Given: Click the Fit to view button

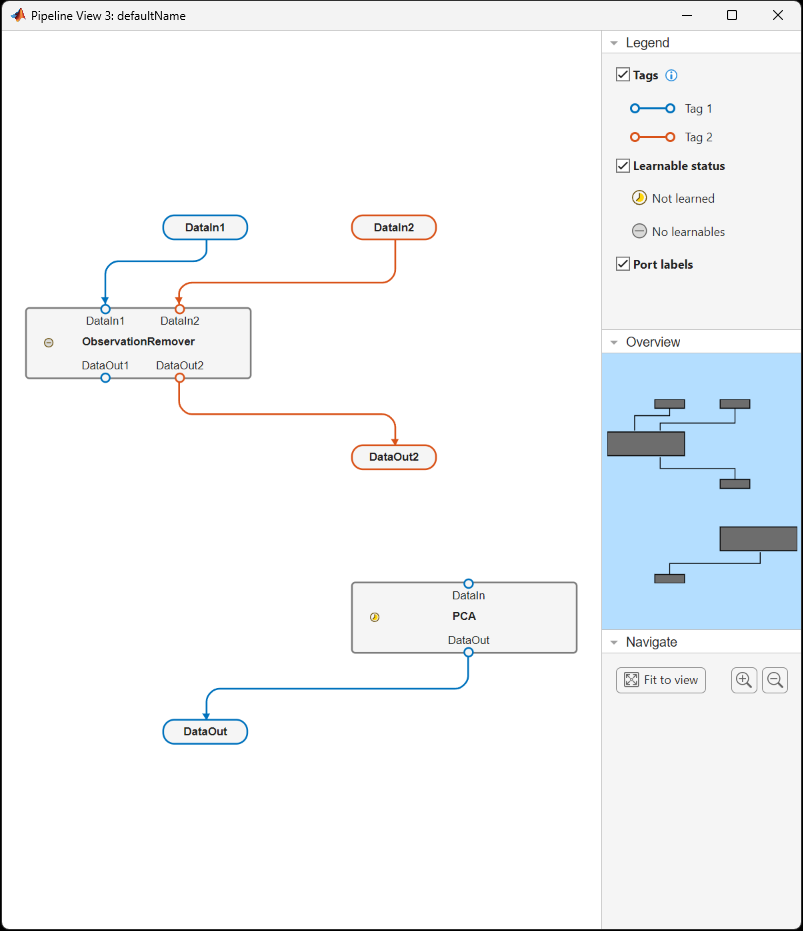Looking at the screenshot, I should pos(660,680).
